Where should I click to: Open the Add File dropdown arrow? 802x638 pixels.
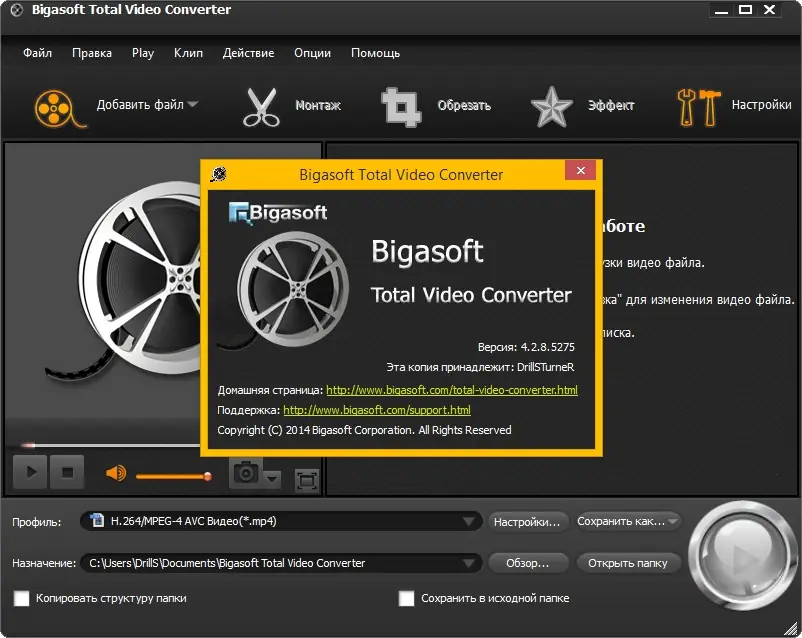tap(193, 104)
